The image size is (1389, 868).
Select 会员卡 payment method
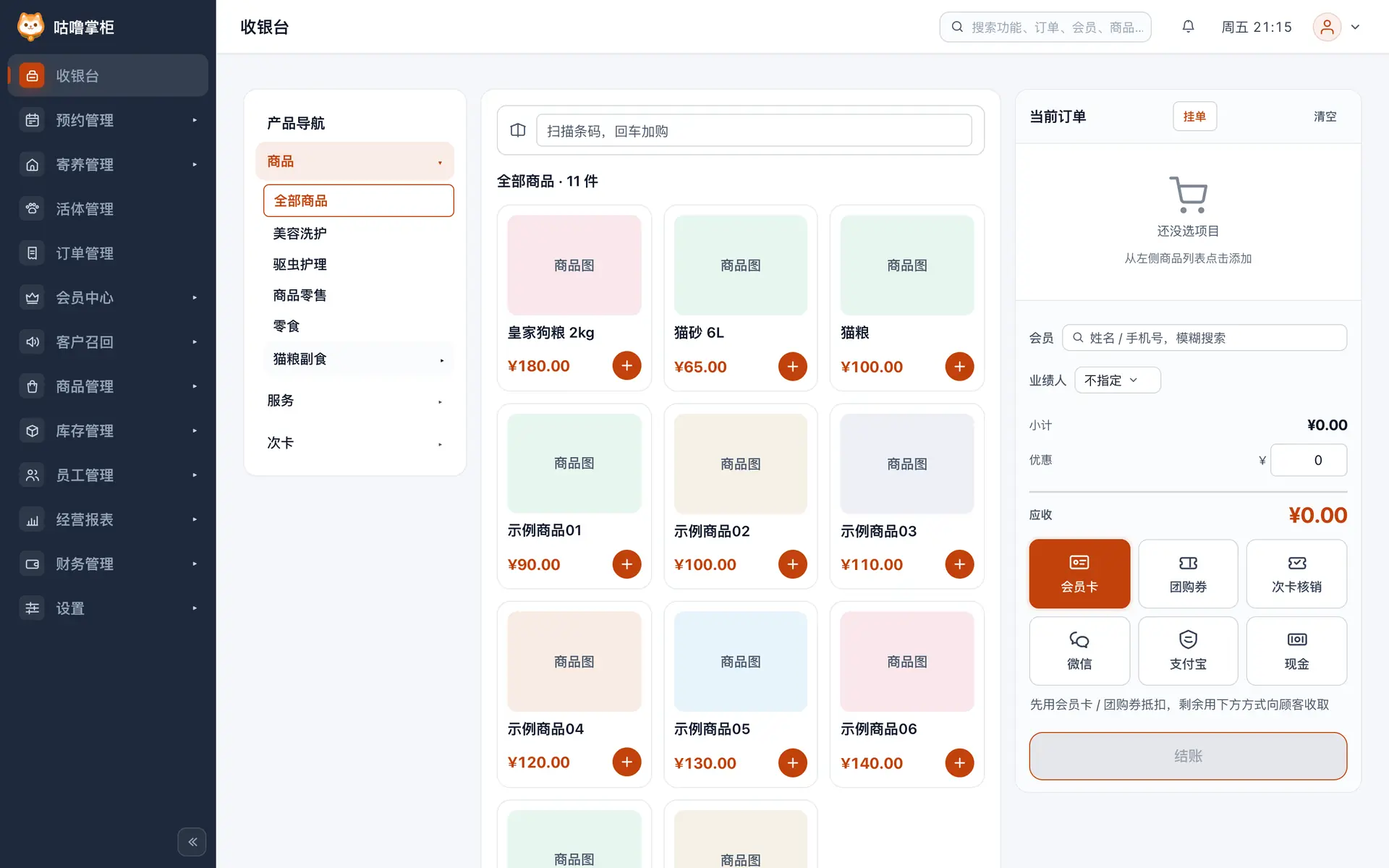coord(1079,574)
